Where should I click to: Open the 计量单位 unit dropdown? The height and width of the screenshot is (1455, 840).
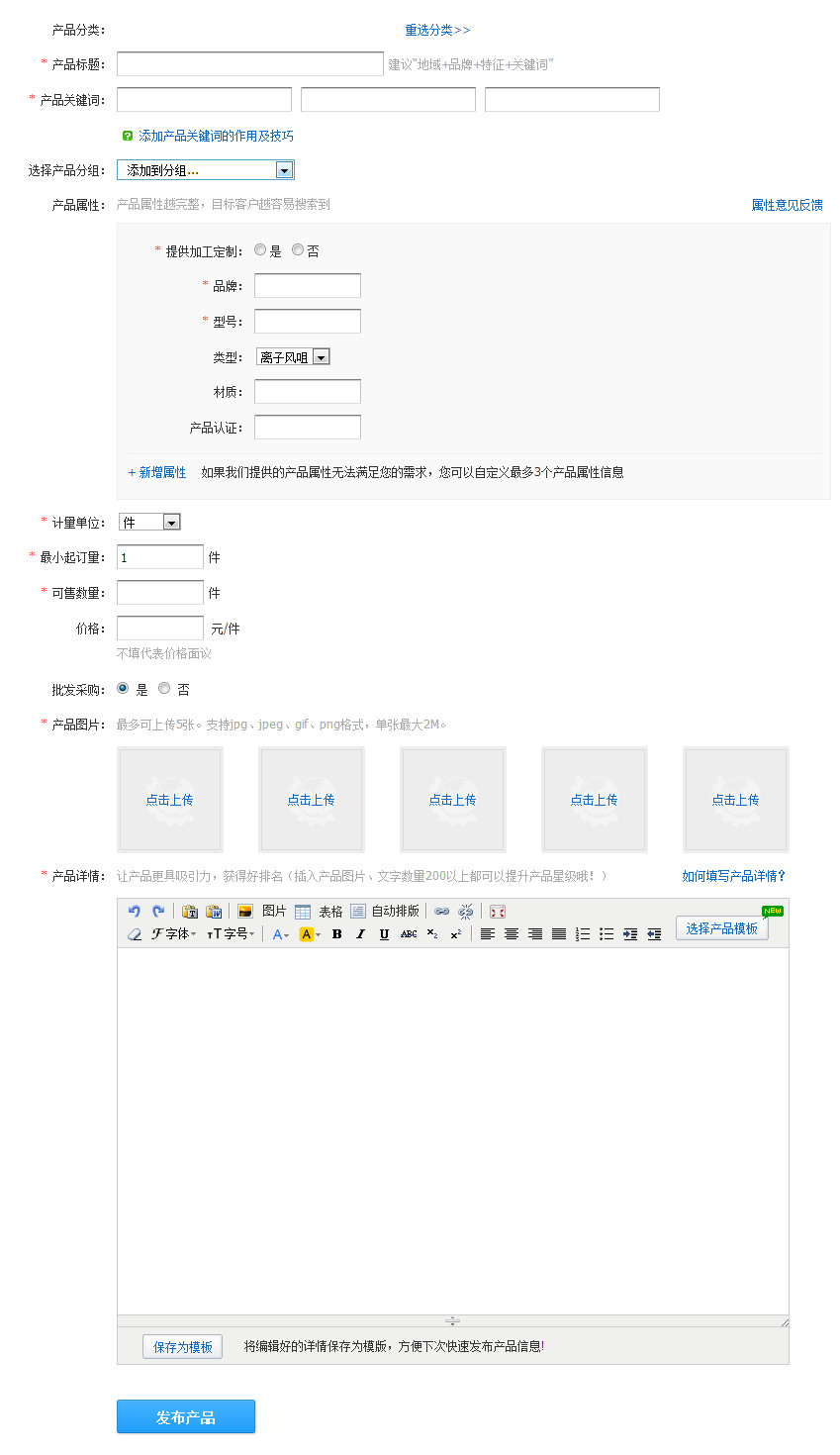[x=171, y=523]
